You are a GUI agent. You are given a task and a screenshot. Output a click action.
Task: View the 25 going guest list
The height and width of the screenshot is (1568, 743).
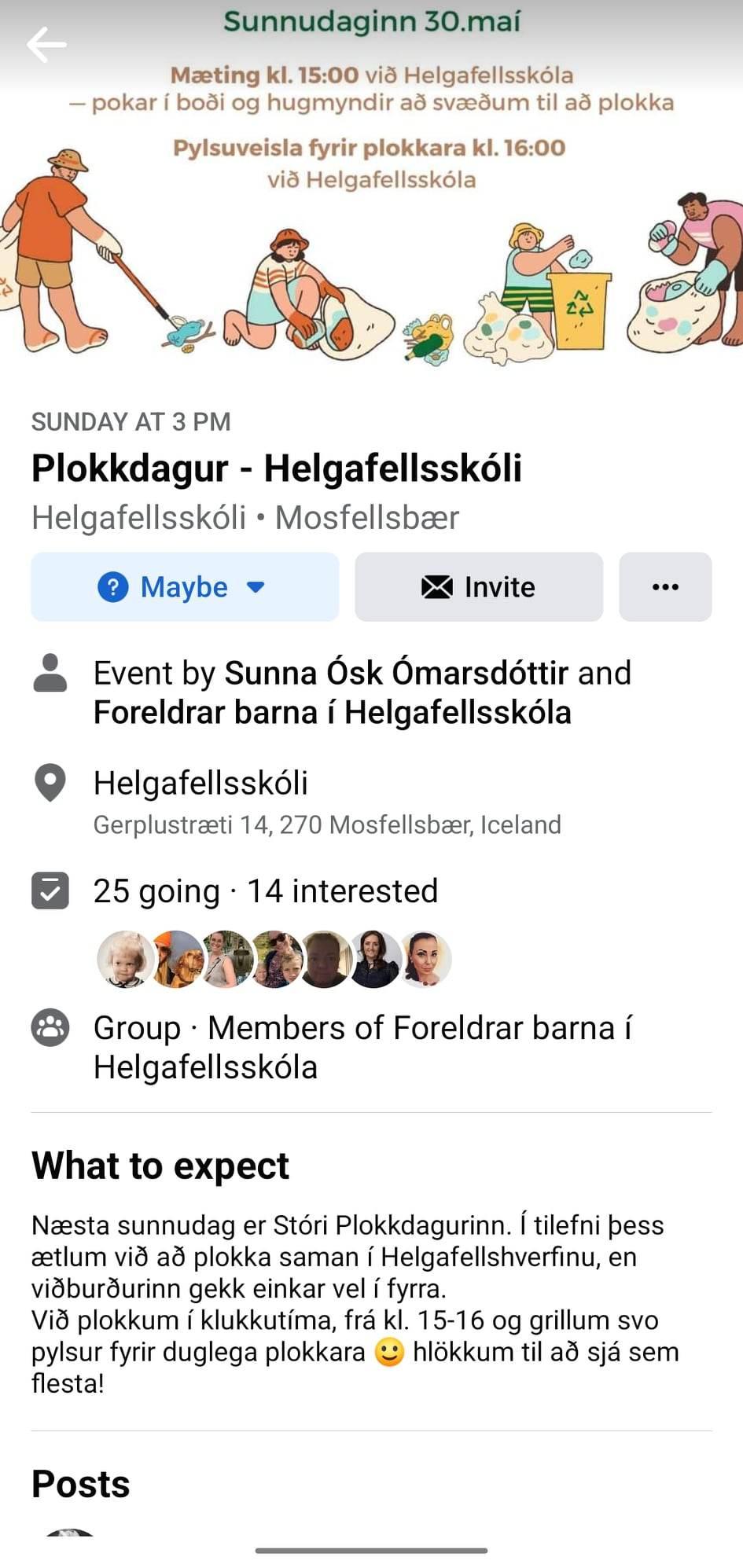point(156,891)
